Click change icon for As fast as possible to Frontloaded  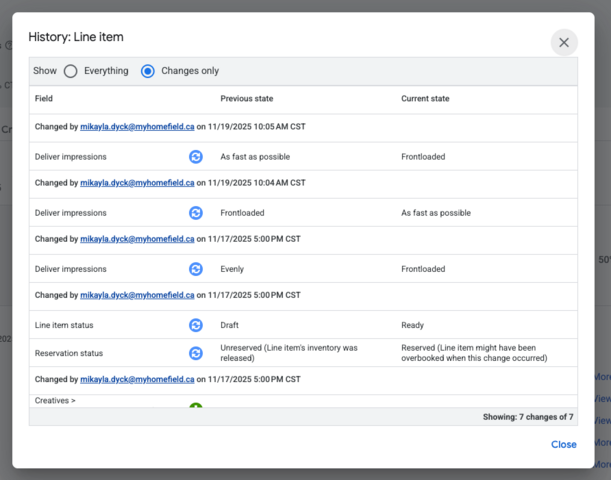[x=196, y=157]
